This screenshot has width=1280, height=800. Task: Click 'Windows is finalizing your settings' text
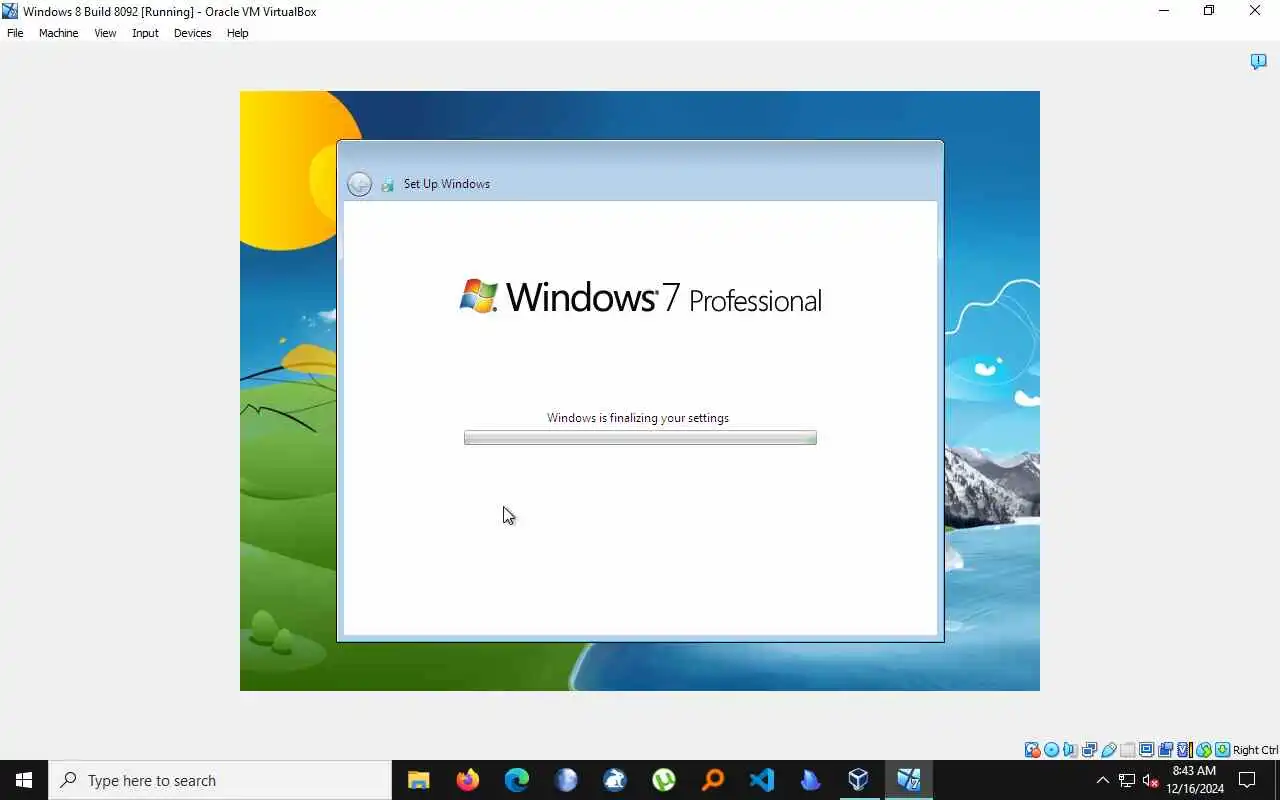(638, 418)
